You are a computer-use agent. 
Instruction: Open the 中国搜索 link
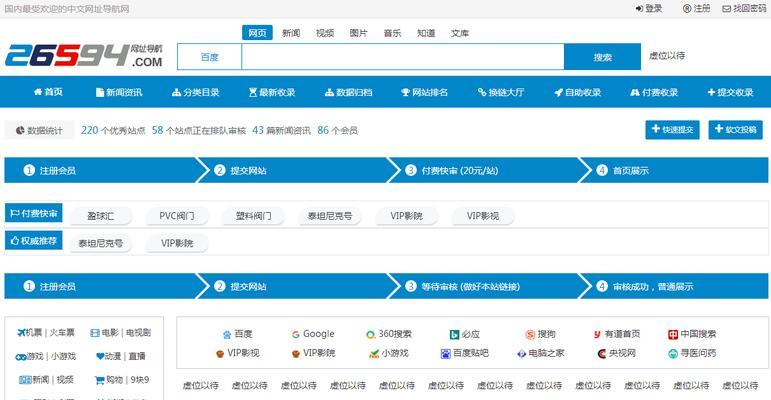692,334
